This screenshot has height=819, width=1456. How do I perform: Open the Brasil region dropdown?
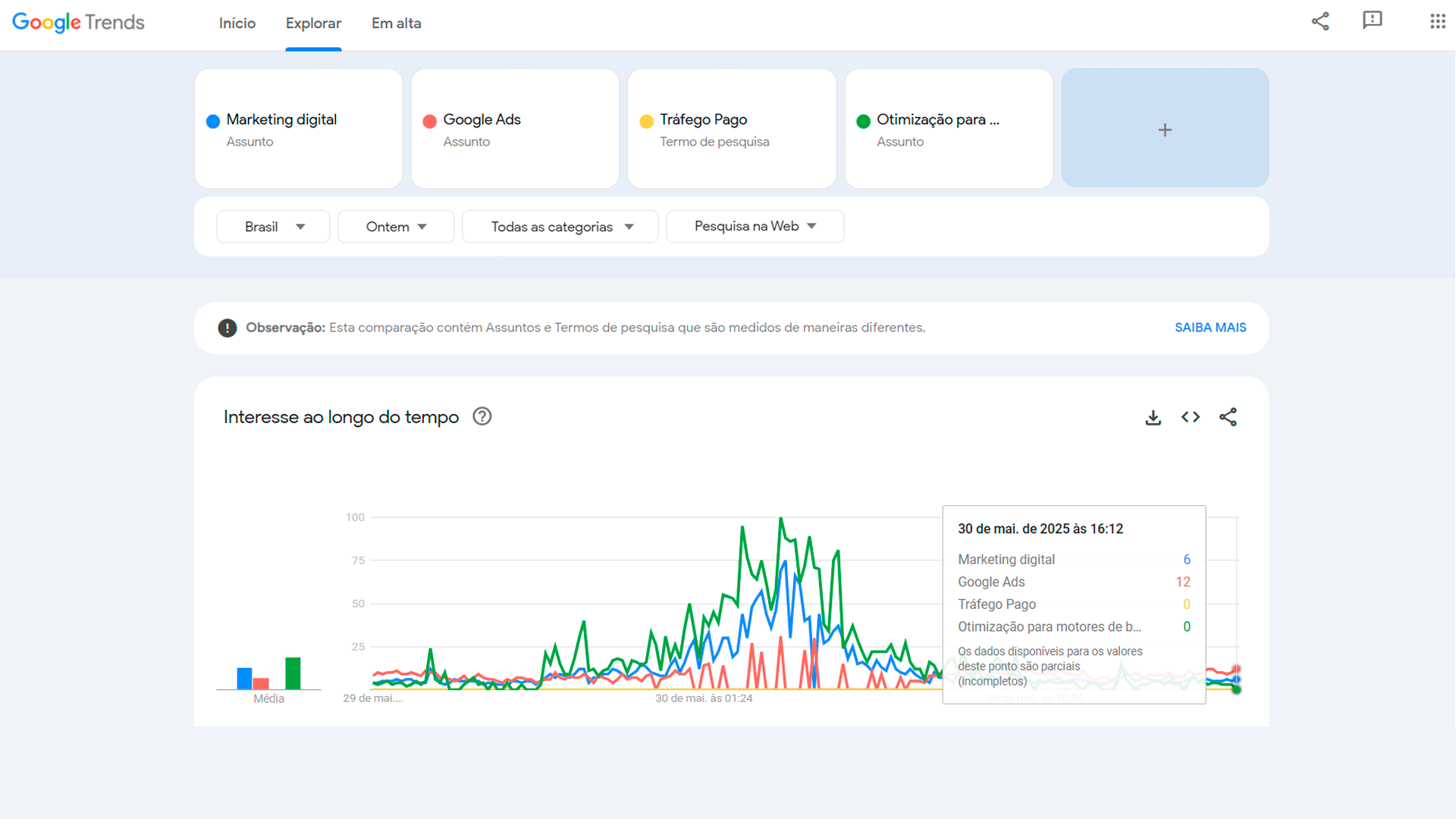[273, 227]
